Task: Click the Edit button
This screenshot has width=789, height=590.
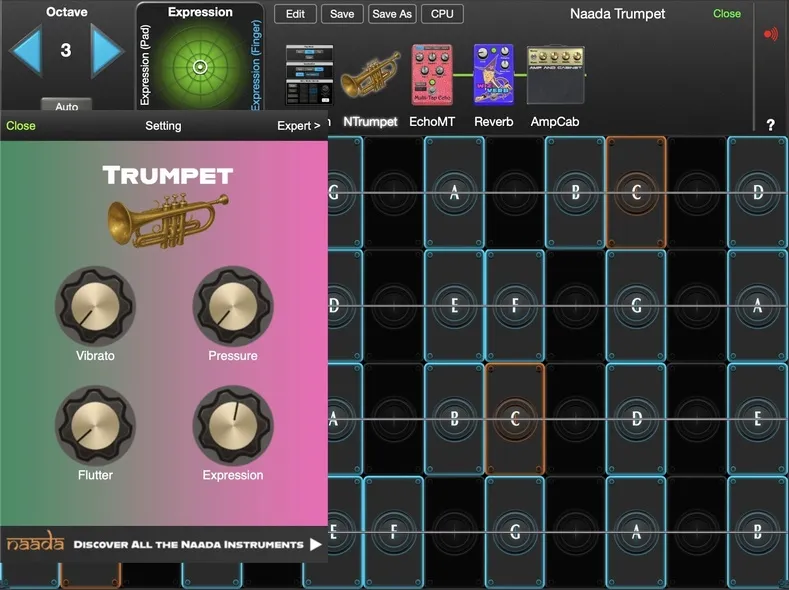Action: coord(295,14)
